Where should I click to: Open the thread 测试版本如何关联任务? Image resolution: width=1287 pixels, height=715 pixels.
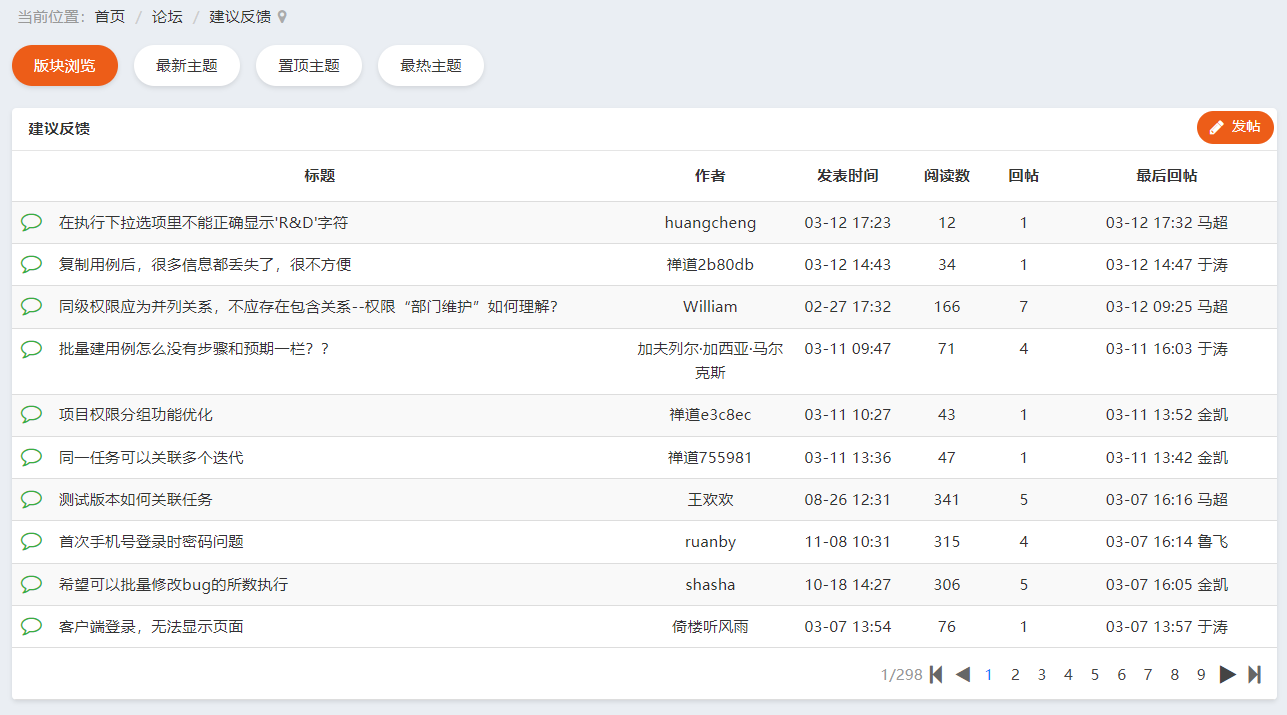(x=136, y=499)
